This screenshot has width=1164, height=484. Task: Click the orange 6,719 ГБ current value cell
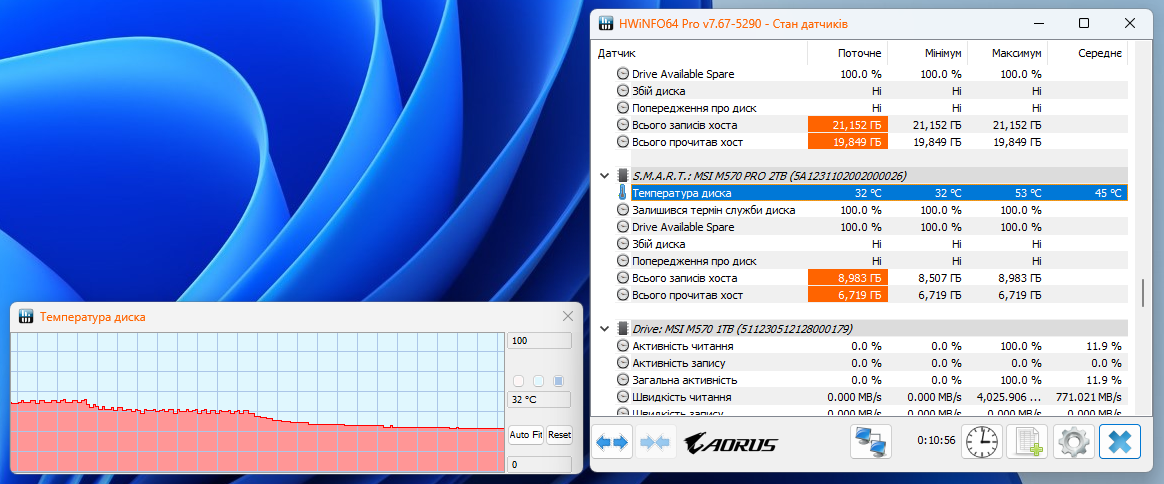[x=848, y=295]
